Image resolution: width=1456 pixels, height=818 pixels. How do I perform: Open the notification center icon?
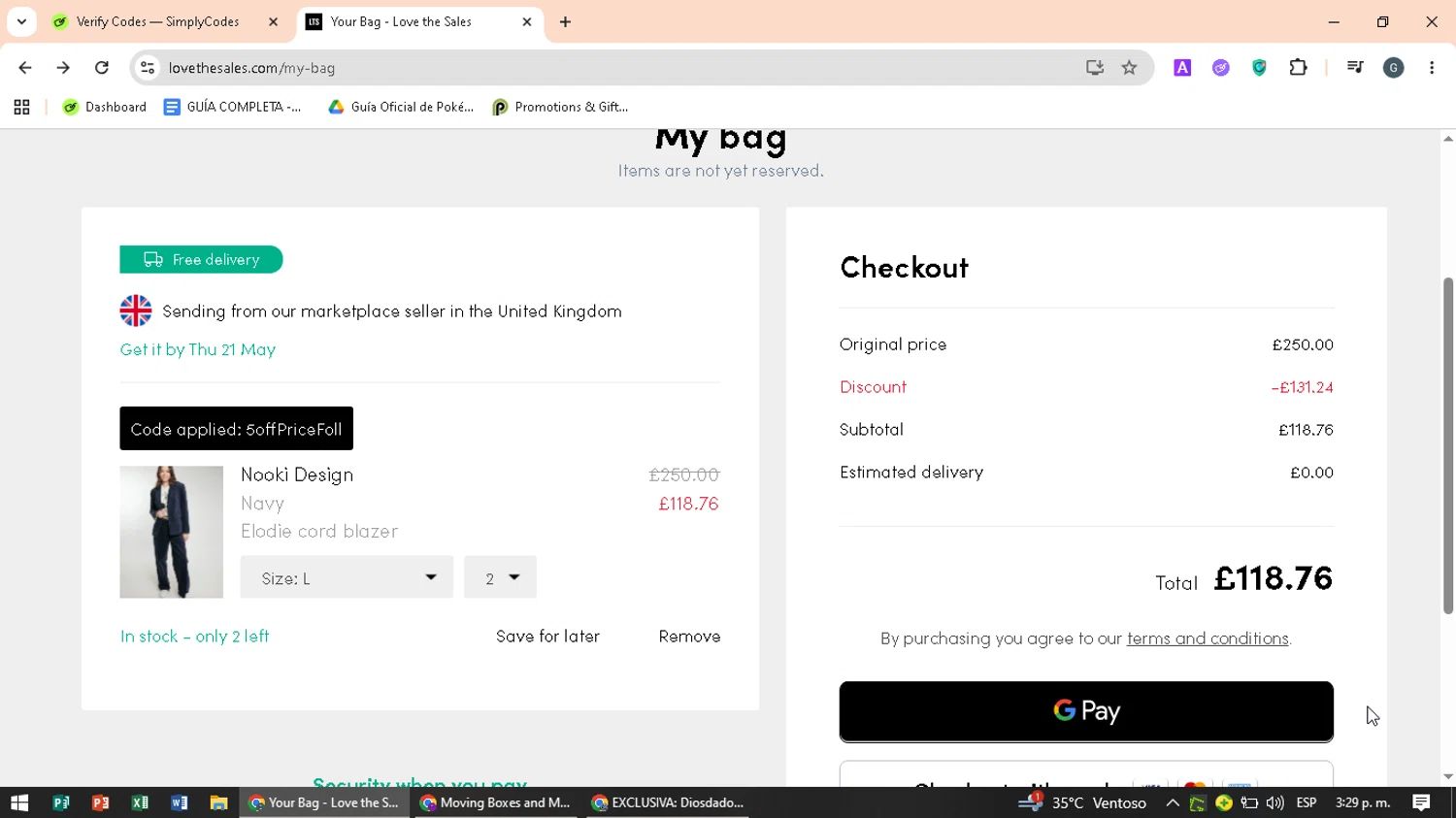pyautogui.click(x=1421, y=802)
